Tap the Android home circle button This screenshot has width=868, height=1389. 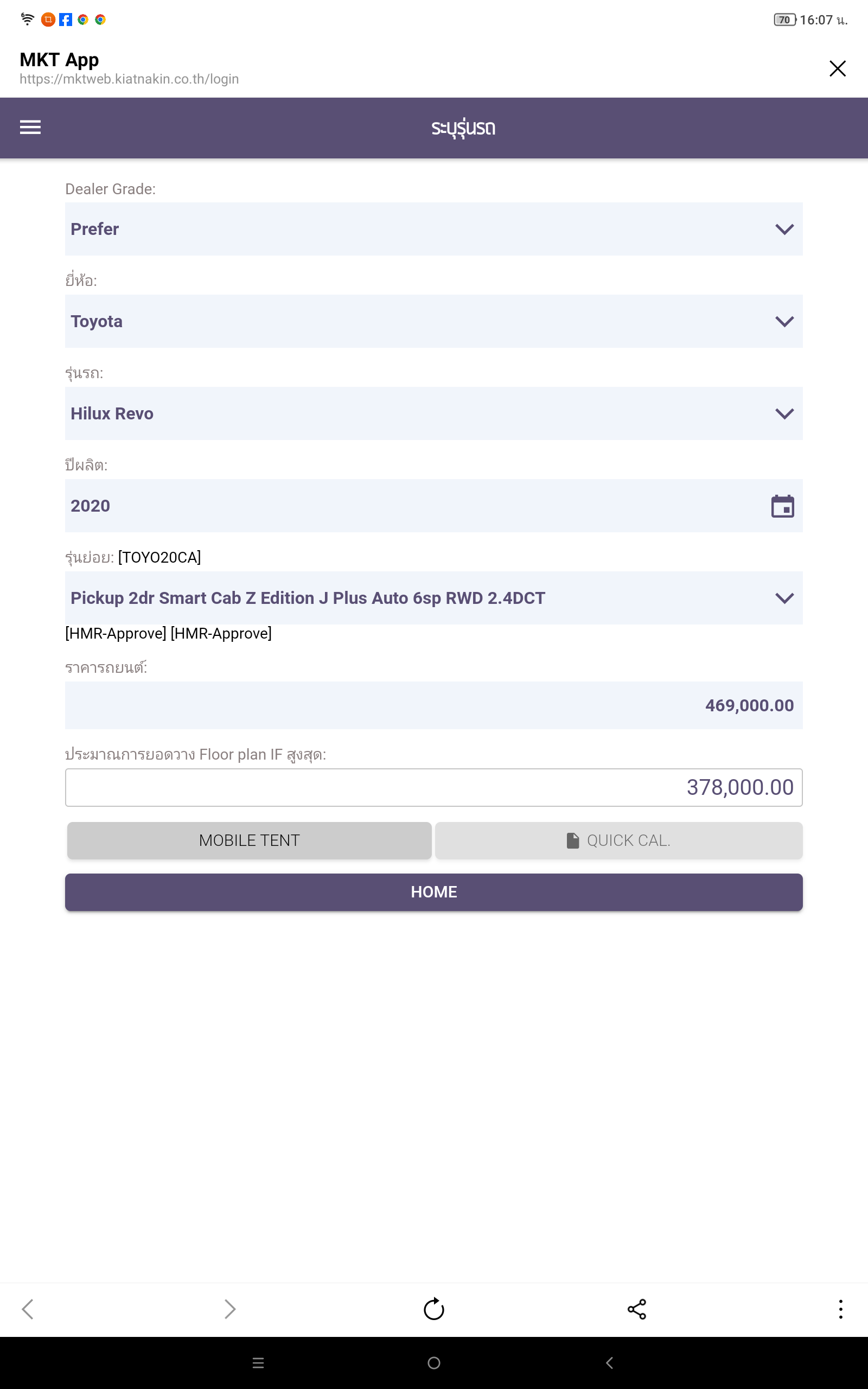click(434, 1362)
